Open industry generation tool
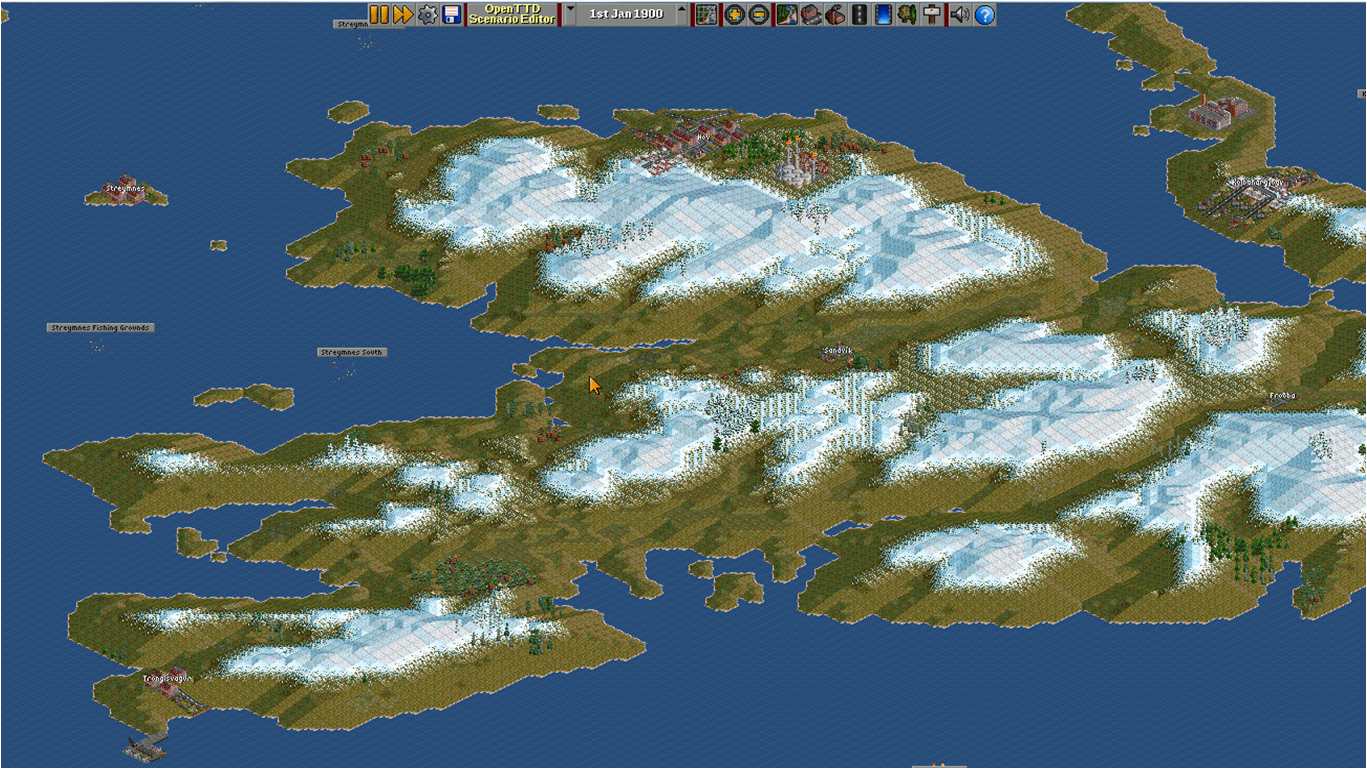The height and width of the screenshot is (769, 1367). [835, 14]
